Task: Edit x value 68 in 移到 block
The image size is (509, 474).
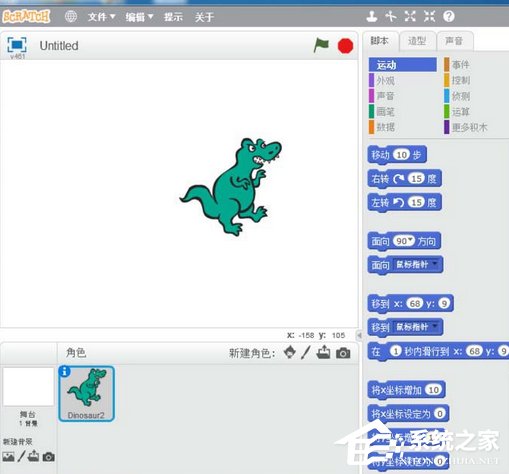Action: pyautogui.click(x=415, y=303)
